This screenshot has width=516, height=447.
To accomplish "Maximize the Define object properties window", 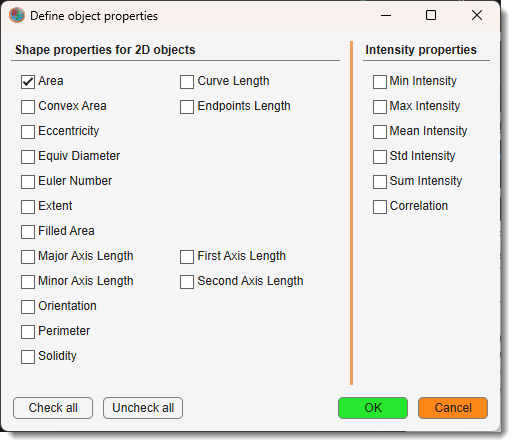I will click(x=431, y=15).
